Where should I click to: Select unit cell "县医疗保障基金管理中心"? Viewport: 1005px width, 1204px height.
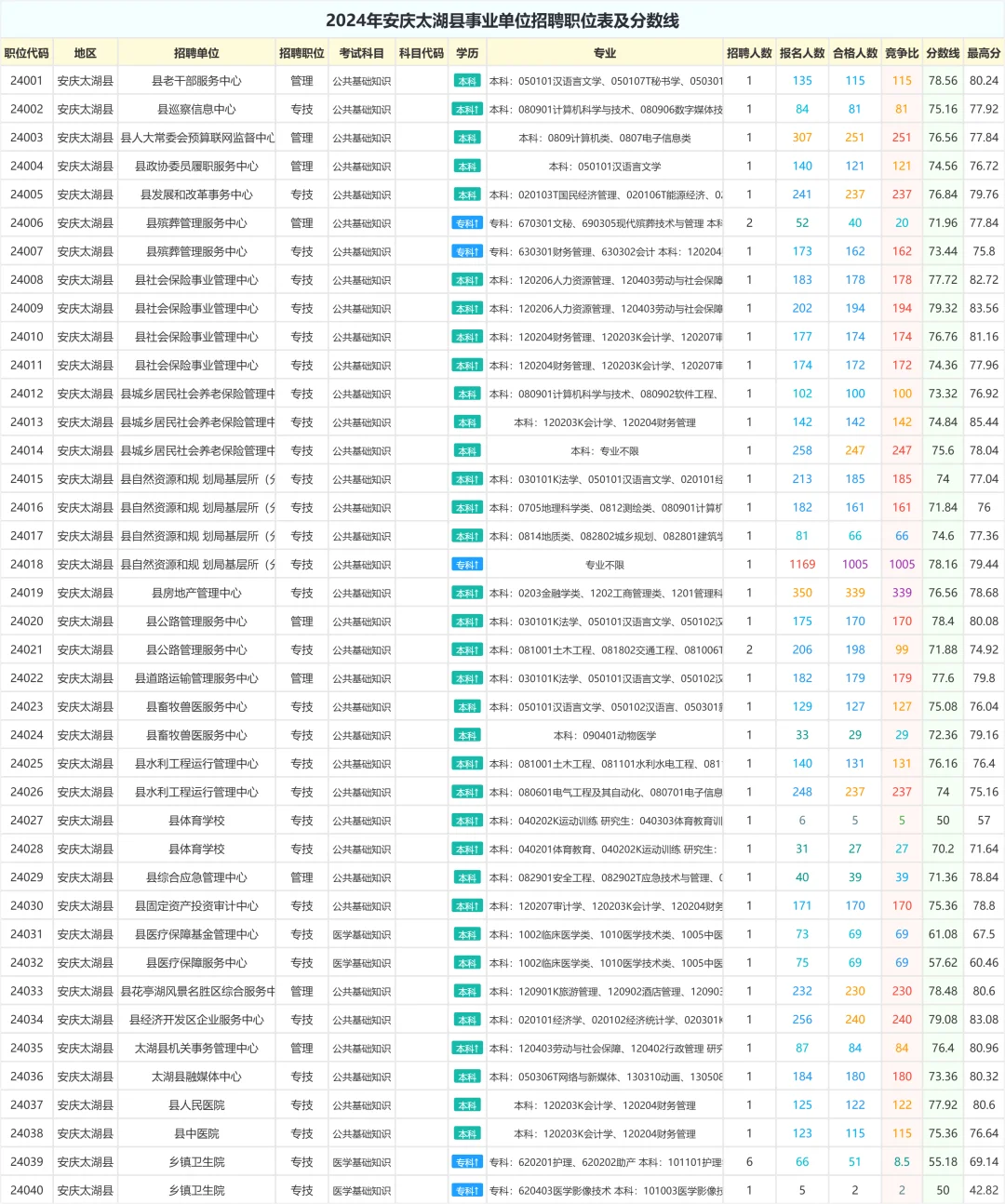click(x=196, y=934)
